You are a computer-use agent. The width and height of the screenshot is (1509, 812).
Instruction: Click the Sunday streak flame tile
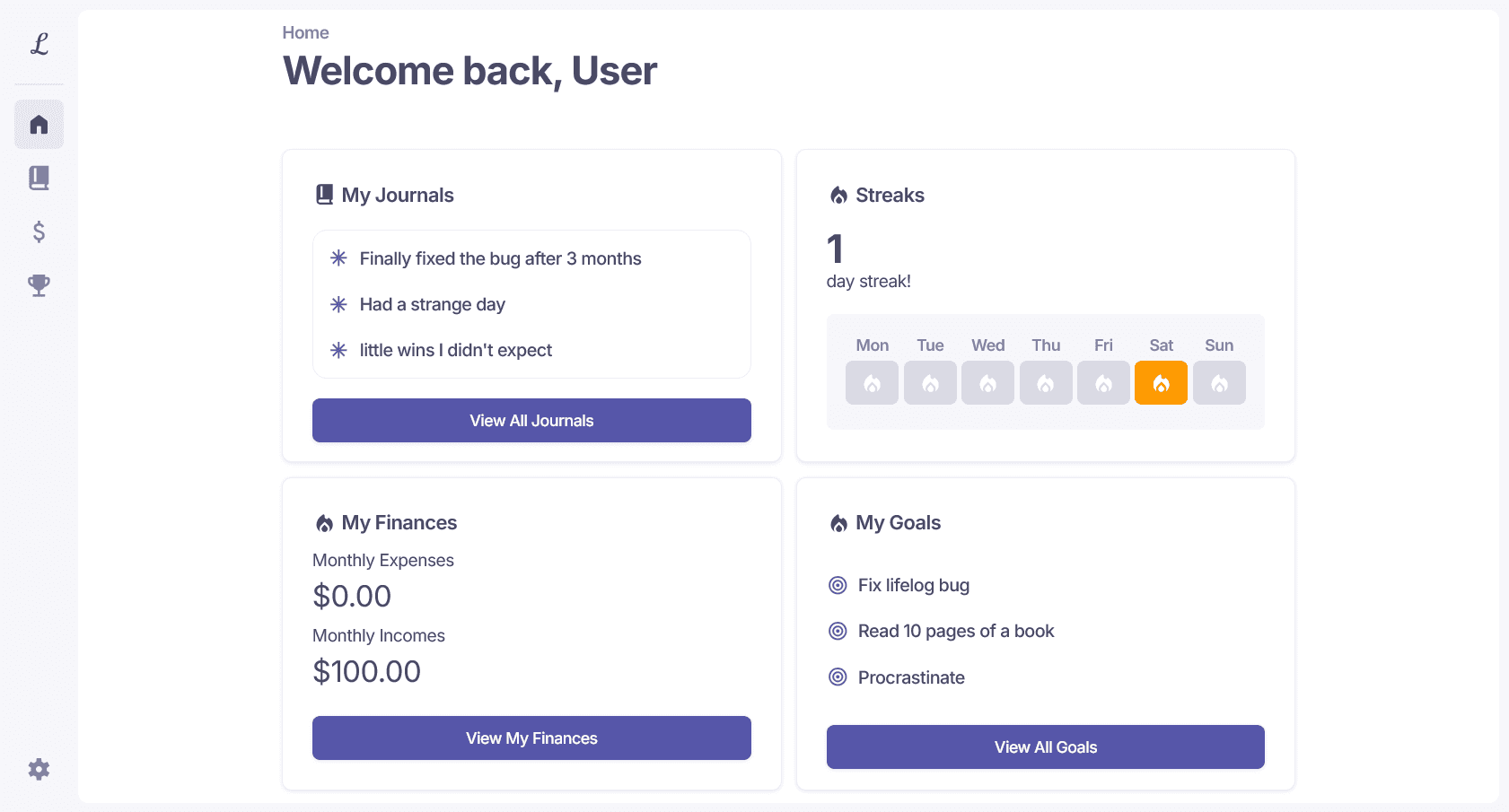point(1219,383)
